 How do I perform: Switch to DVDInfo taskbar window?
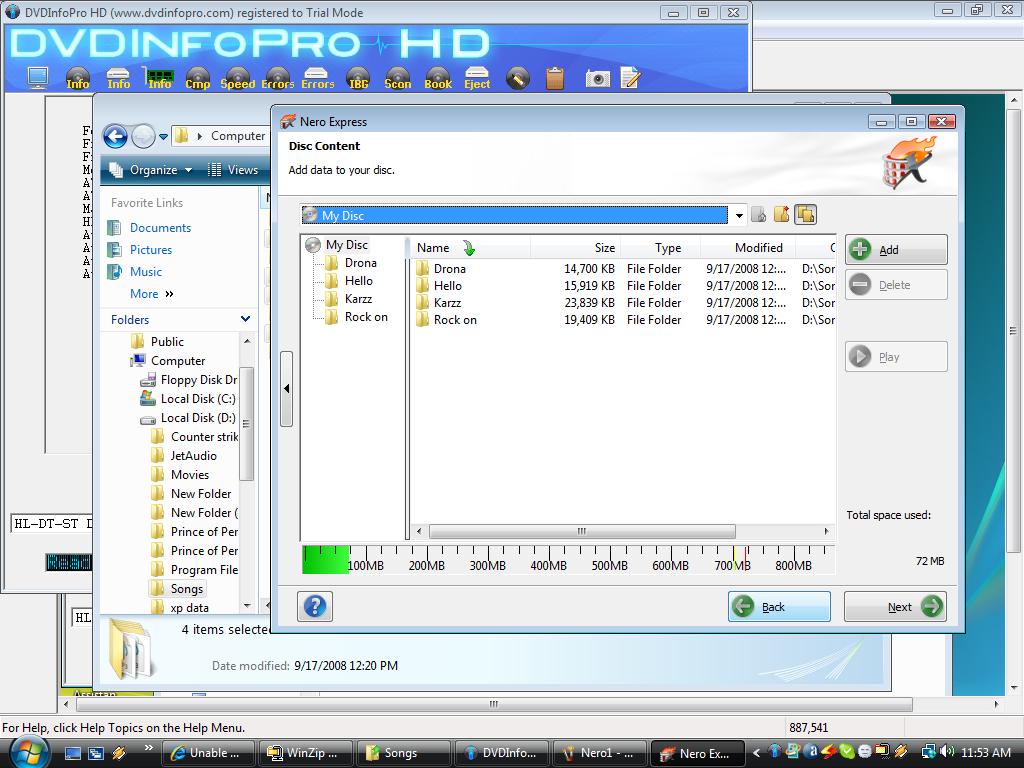(x=500, y=753)
